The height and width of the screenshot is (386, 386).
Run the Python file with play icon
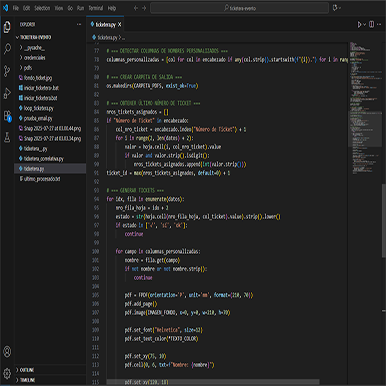pos(359,24)
